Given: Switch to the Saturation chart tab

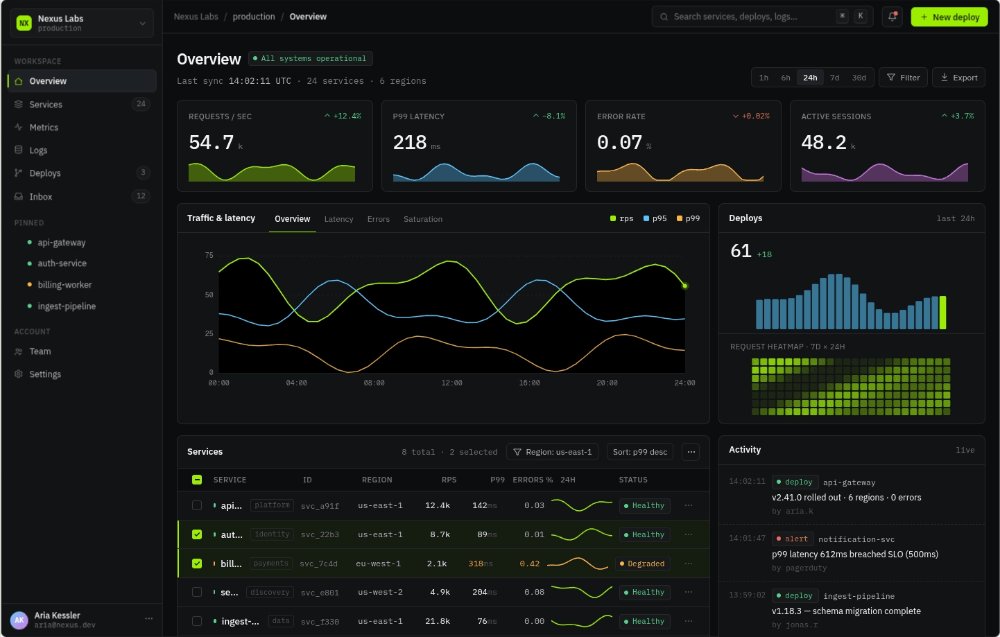Looking at the screenshot, I should click(x=423, y=219).
